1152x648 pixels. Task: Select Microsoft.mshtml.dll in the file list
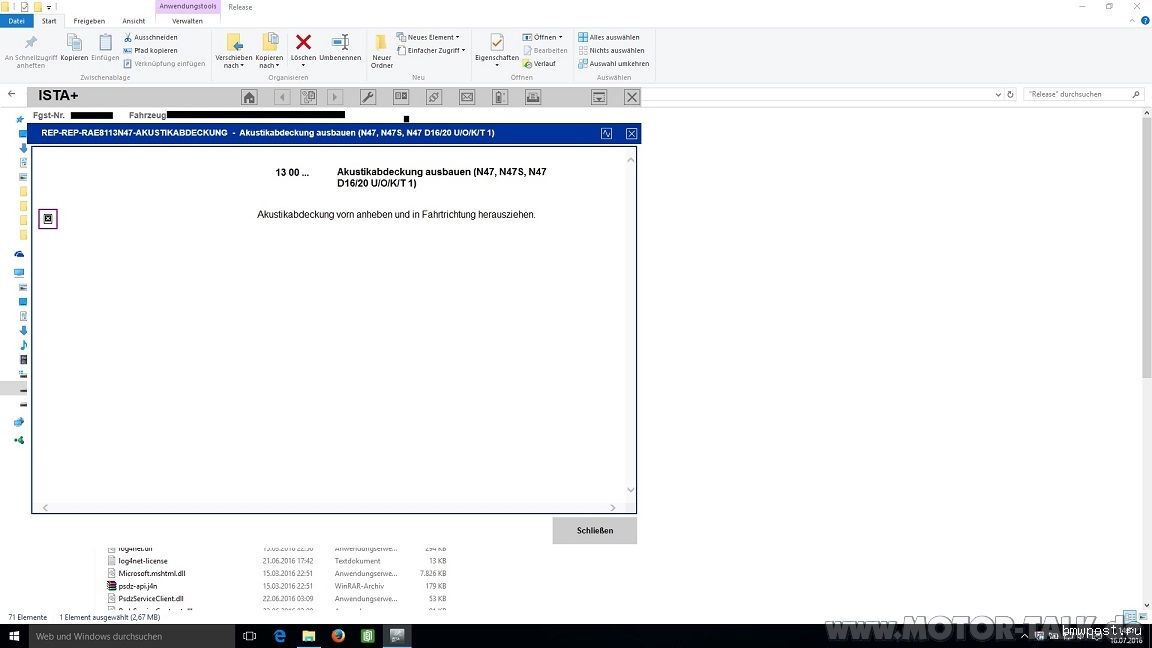tap(151, 574)
